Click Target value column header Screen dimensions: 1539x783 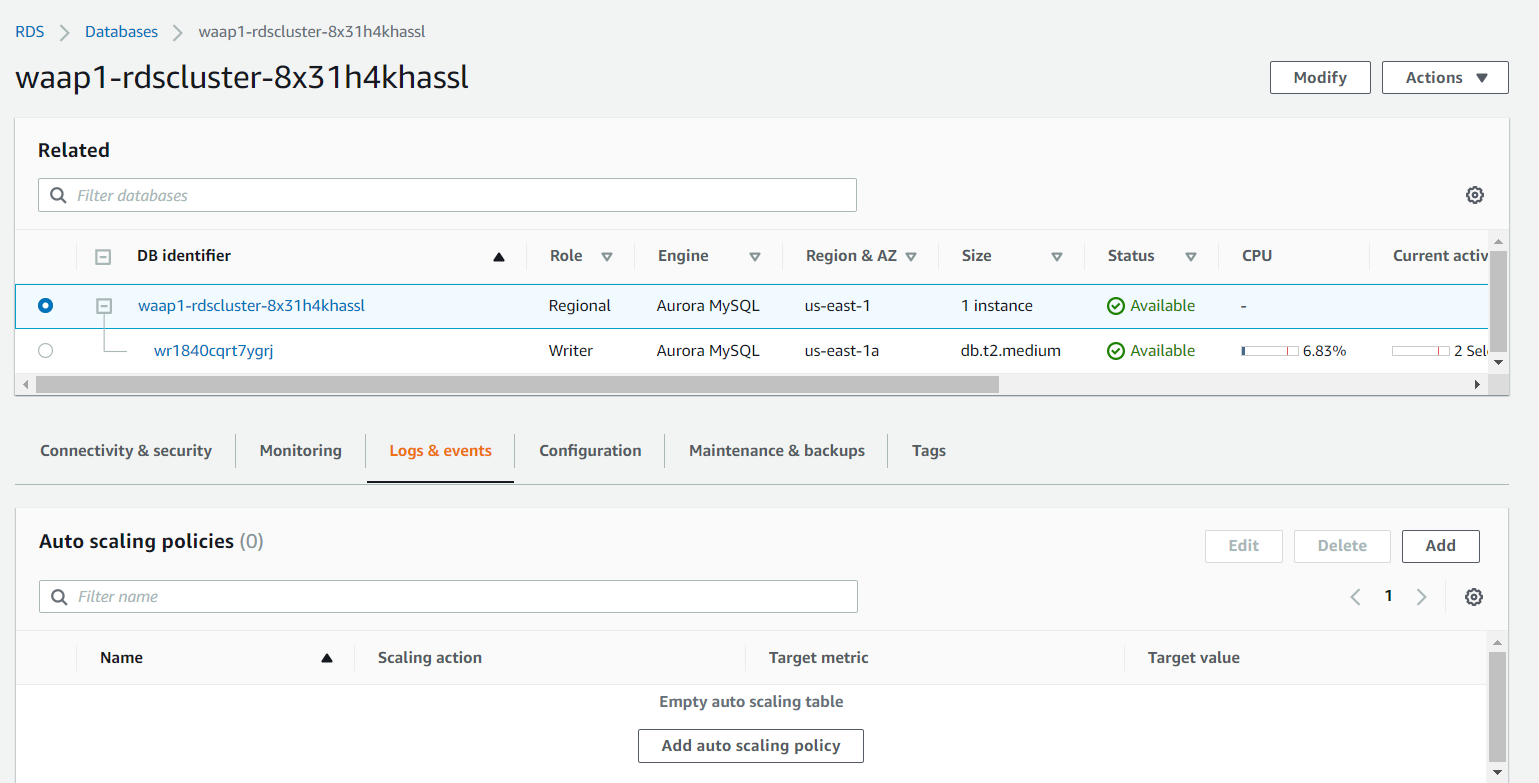point(1194,658)
